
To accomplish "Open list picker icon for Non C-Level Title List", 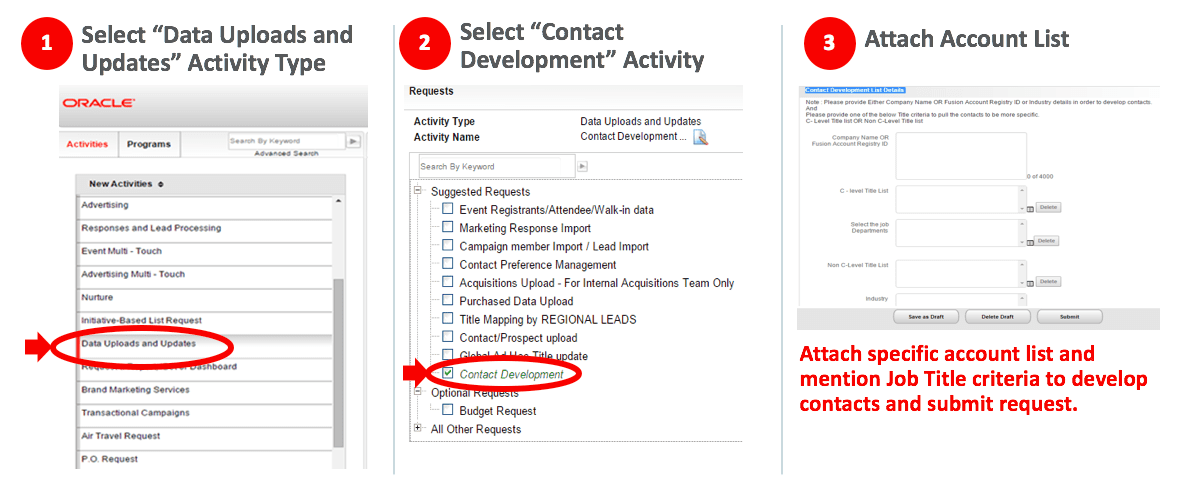I will coord(1029,283).
